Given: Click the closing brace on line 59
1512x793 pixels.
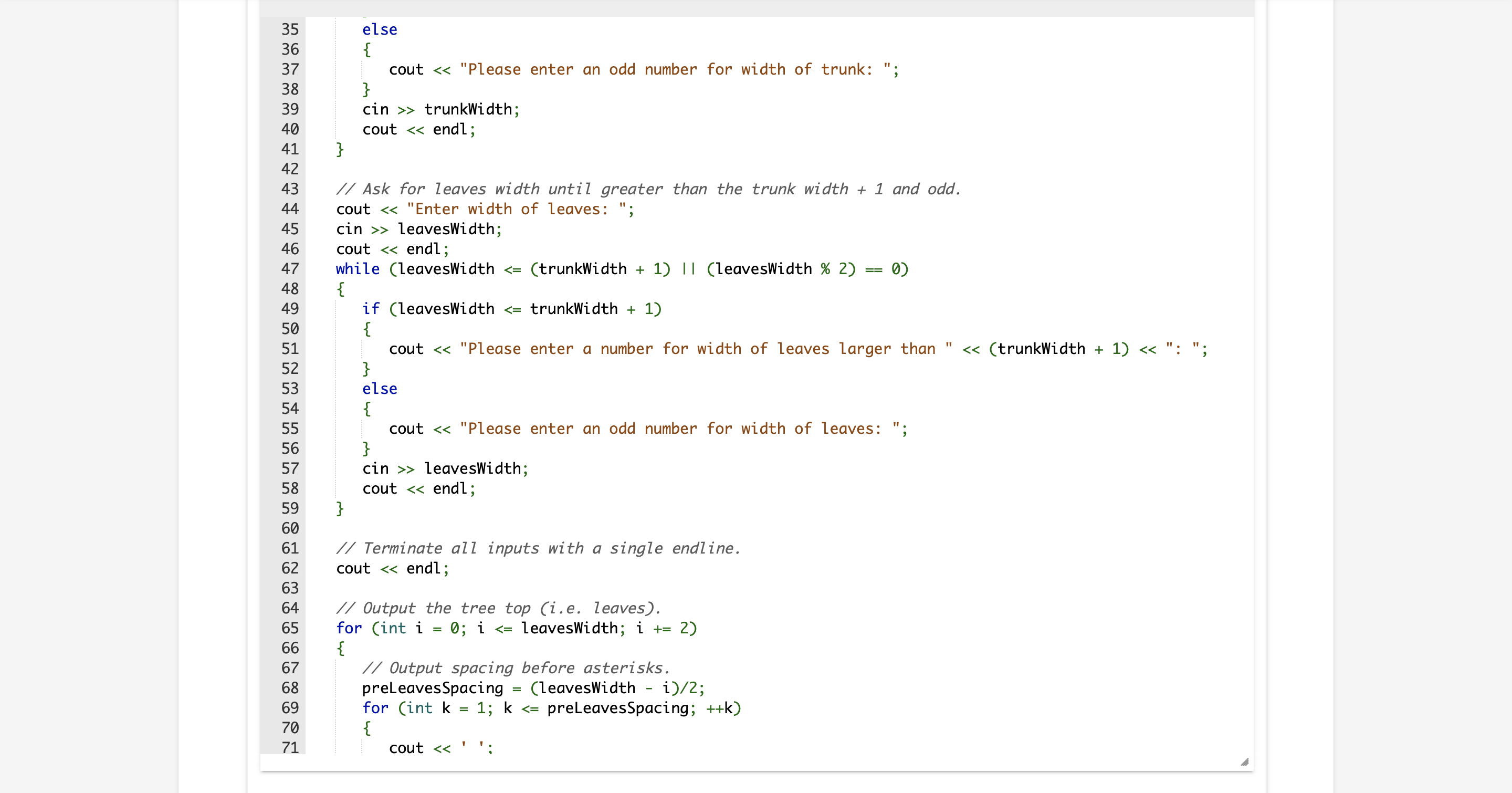Looking at the screenshot, I should (339, 508).
